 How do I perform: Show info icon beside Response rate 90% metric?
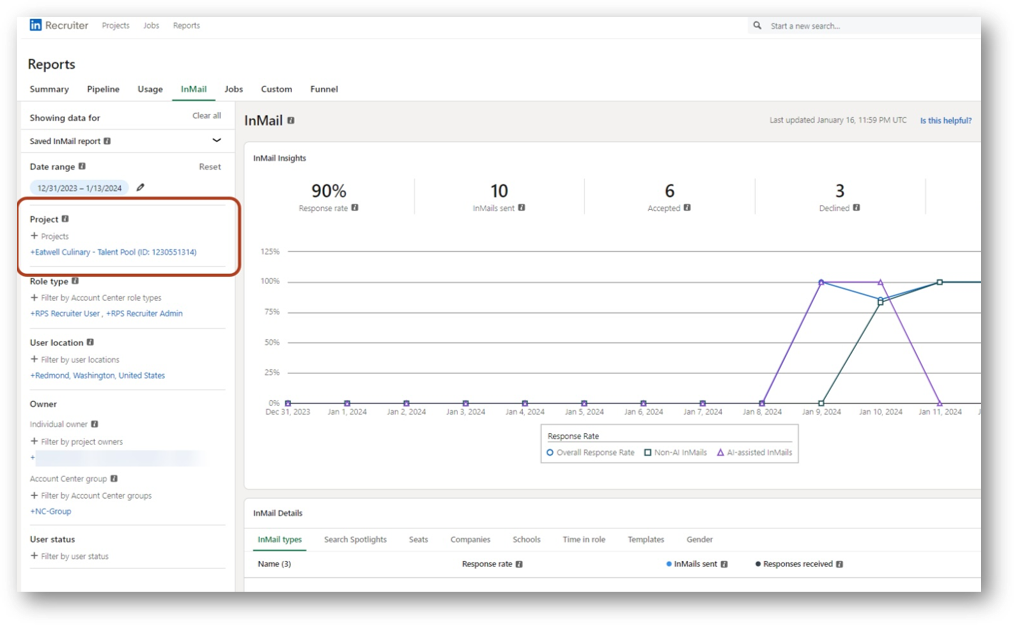355,208
